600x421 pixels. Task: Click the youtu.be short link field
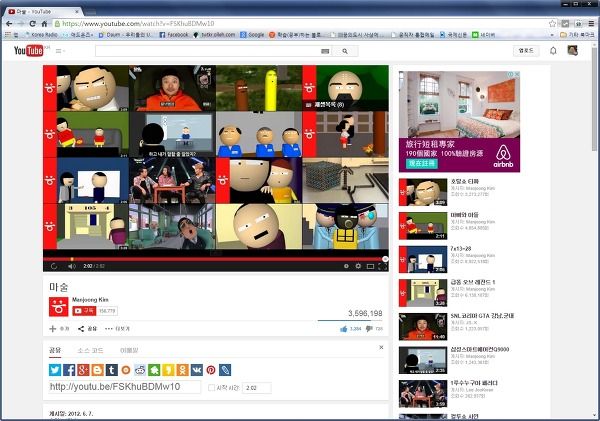click(125, 387)
